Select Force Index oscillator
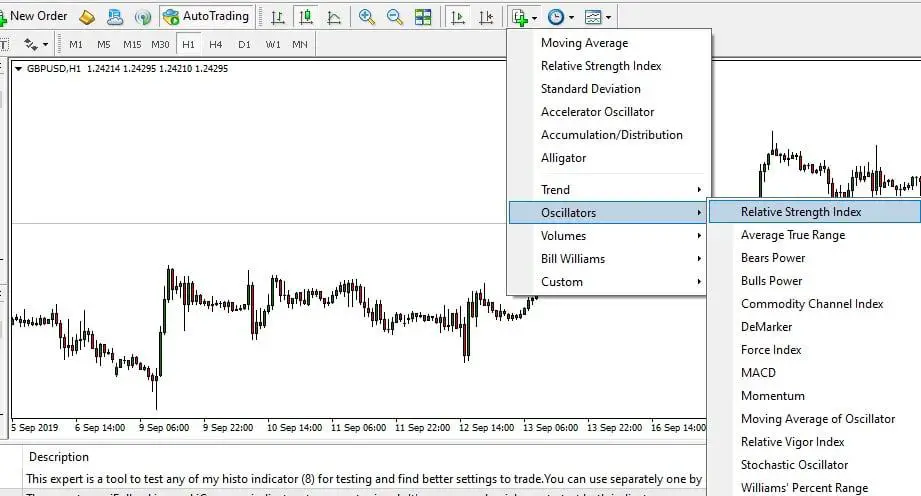 pyautogui.click(x=815, y=349)
